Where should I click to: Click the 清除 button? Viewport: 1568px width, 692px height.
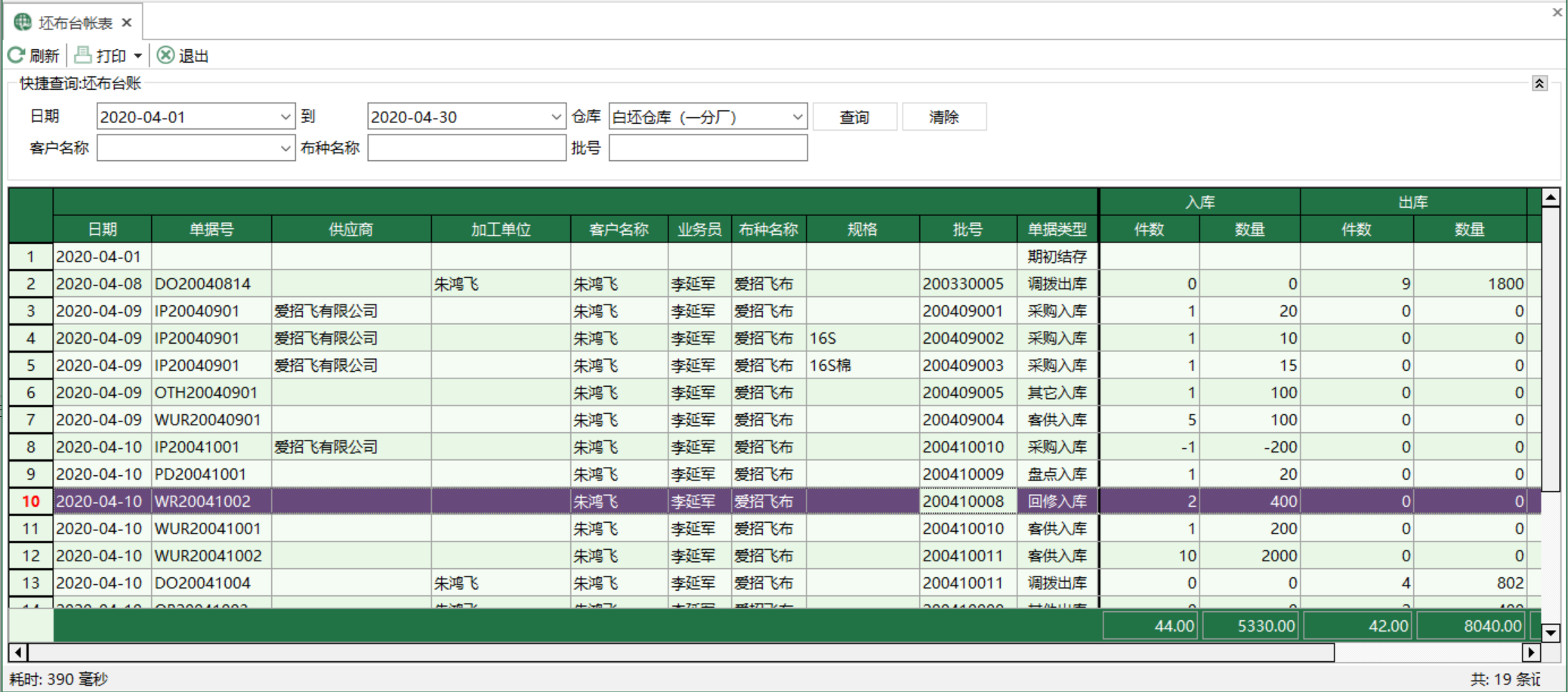point(944,117)
